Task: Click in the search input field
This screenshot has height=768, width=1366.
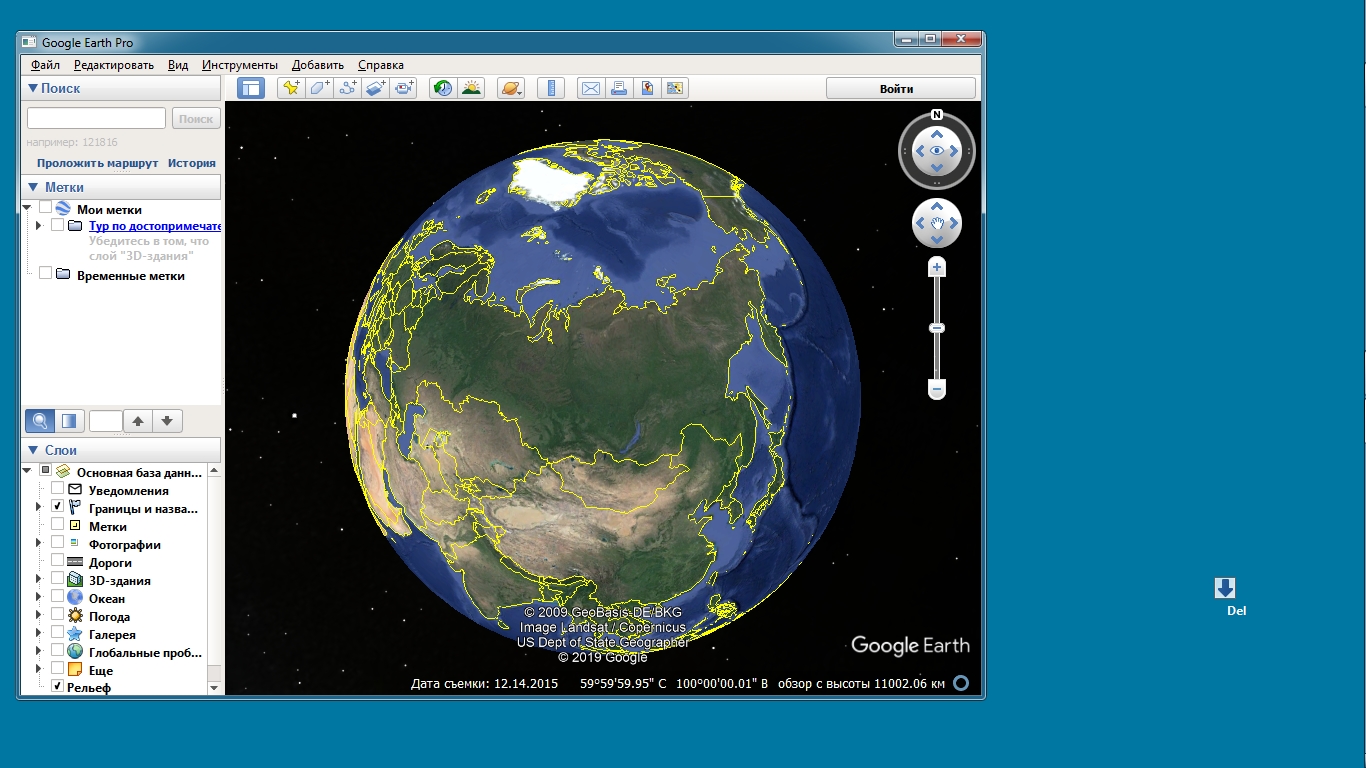Action: click(x=96, y=118)
